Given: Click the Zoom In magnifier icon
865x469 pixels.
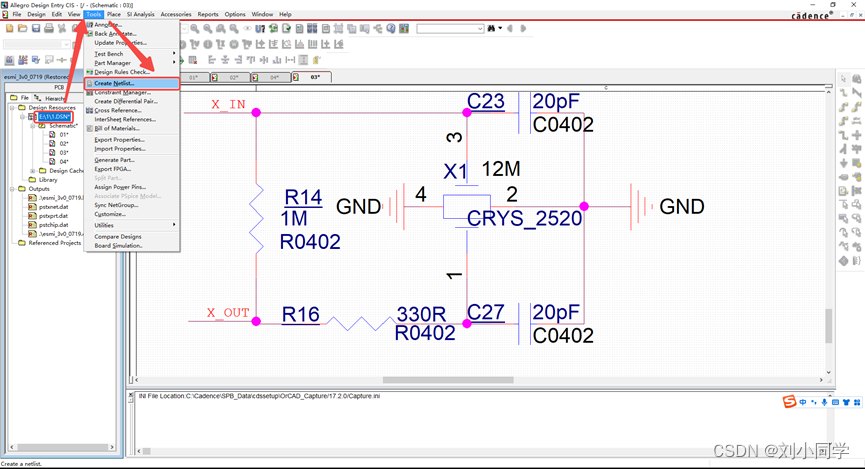Looking at the screenshot, I should pos(195,29).
